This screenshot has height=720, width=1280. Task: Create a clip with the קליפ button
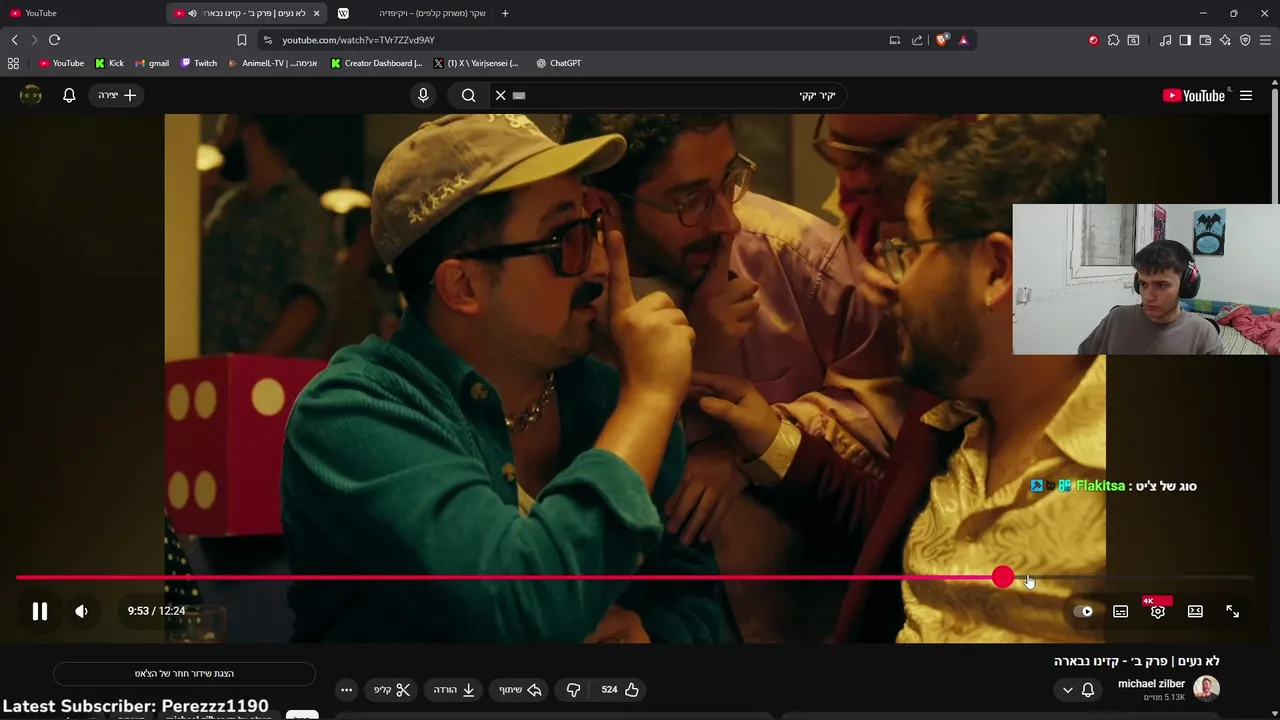tap(392, 689)
